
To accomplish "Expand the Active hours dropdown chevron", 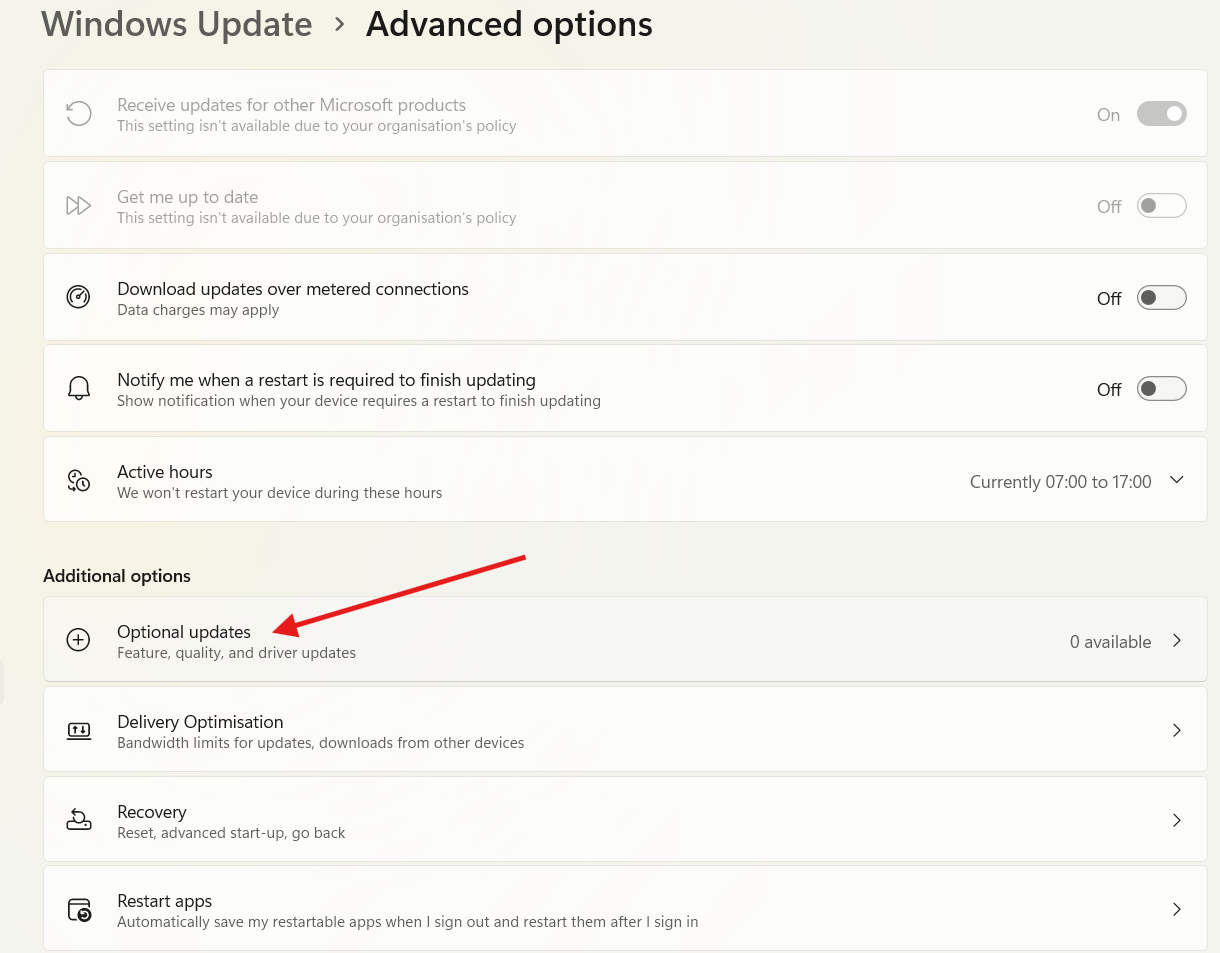I will point(1177,481).
